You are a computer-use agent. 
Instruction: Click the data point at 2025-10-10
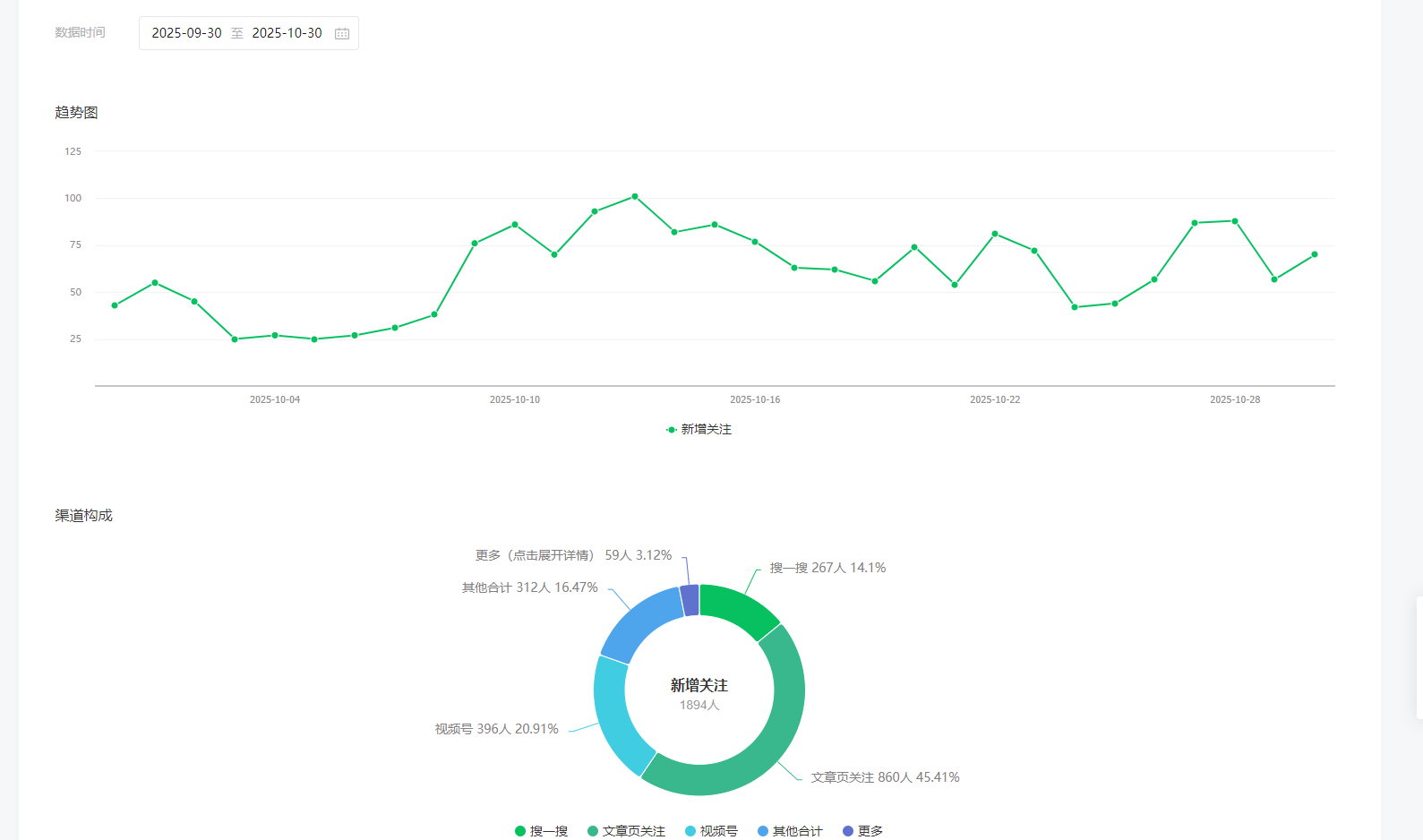[x=515, y=224]
